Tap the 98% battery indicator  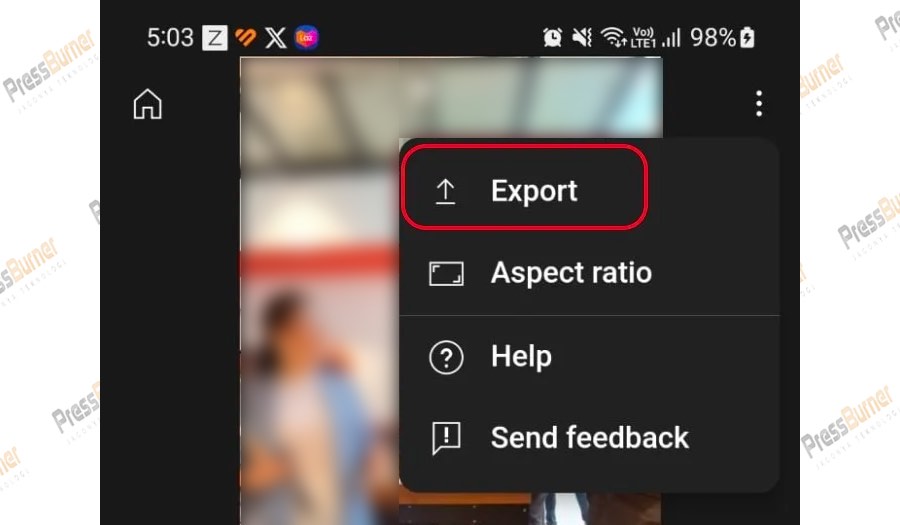tap(722, 38)
